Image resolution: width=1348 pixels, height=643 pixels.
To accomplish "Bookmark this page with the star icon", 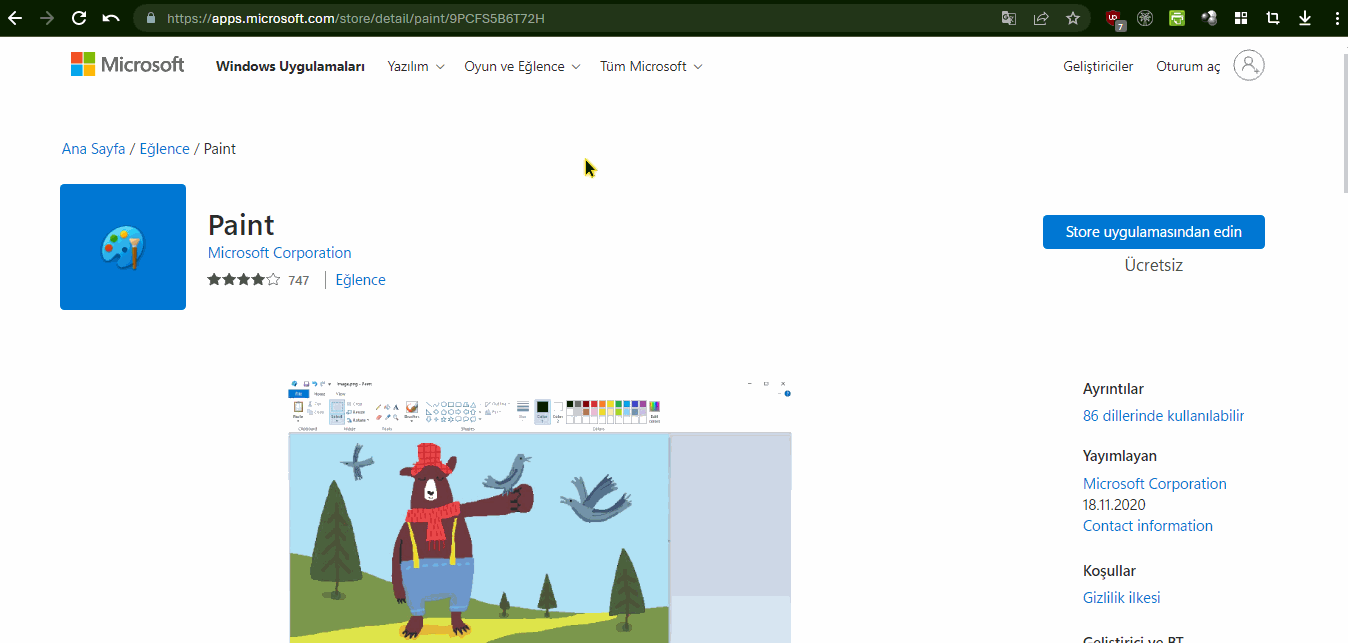I will click(x=1073, y=18).
